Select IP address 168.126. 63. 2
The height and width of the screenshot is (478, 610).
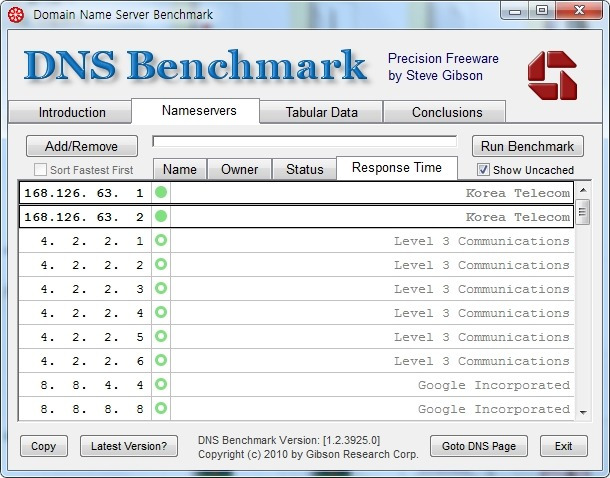click(x=84, y=217)
